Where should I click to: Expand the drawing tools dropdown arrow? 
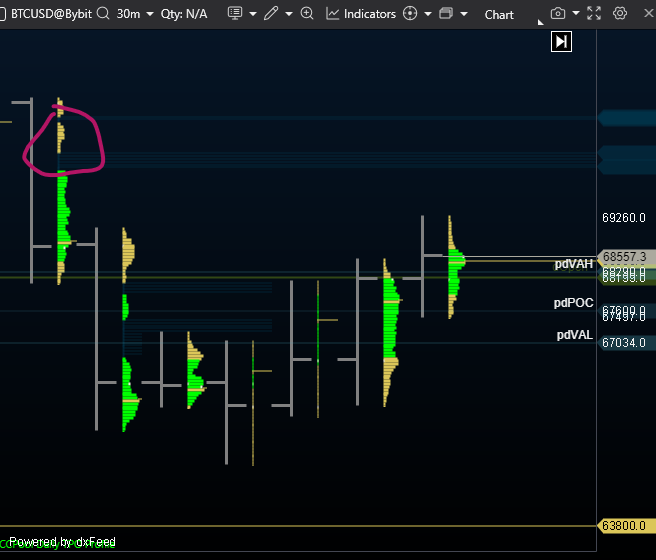coord(289,14)
